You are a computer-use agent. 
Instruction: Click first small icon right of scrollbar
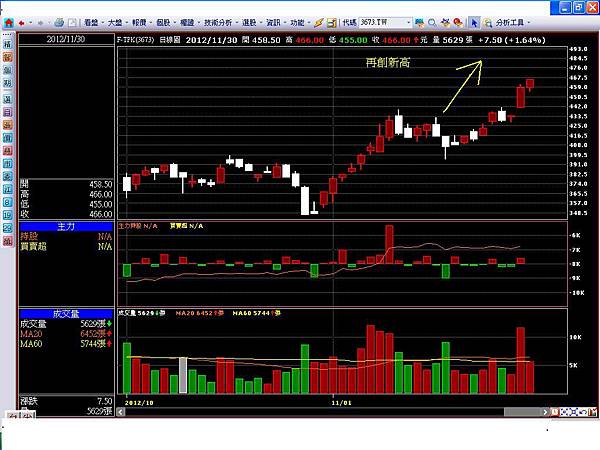[x=554, y=412]
